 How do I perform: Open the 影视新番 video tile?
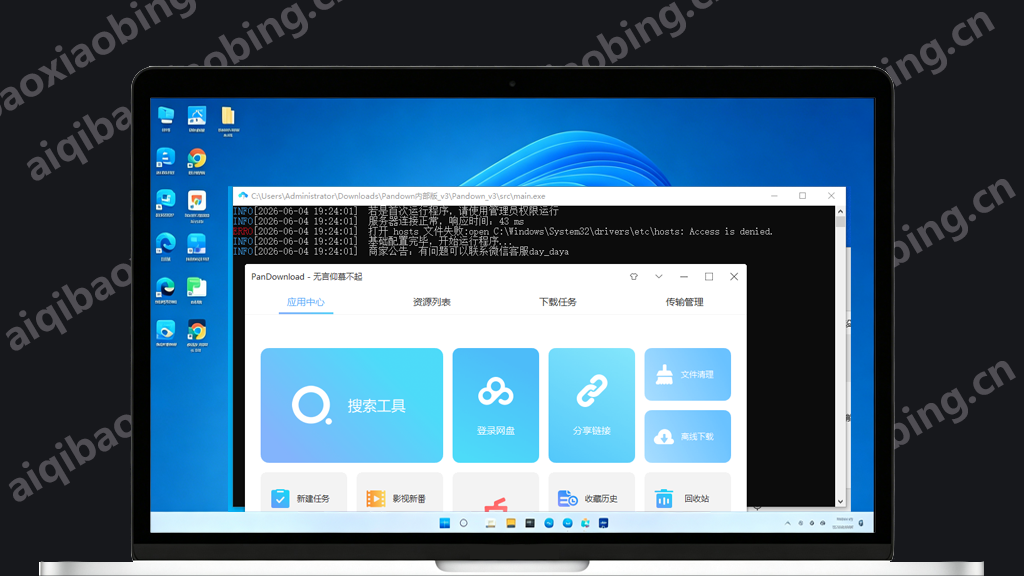point(400,494)
